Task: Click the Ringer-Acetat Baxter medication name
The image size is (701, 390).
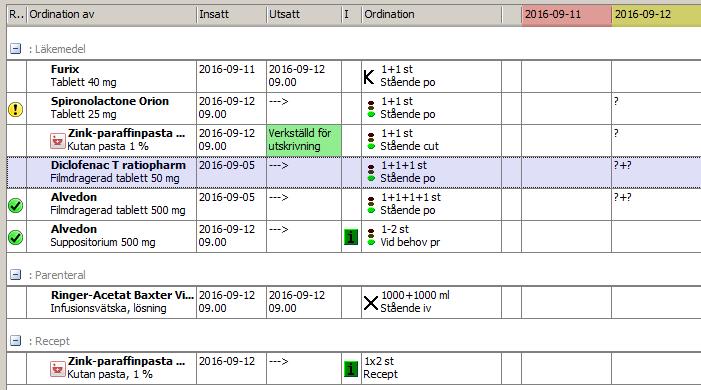Action: pos(122,295)
